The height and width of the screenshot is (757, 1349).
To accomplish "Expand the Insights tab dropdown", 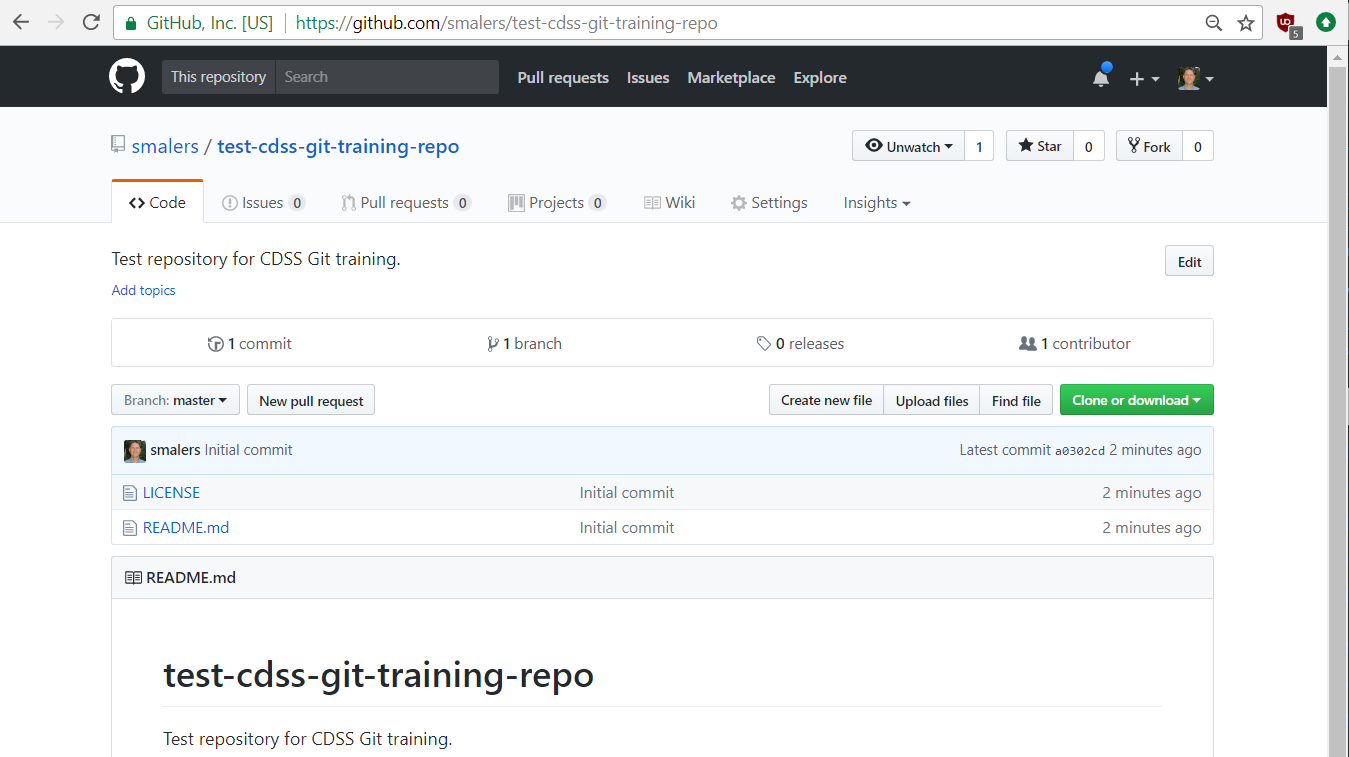I will 877,202.
